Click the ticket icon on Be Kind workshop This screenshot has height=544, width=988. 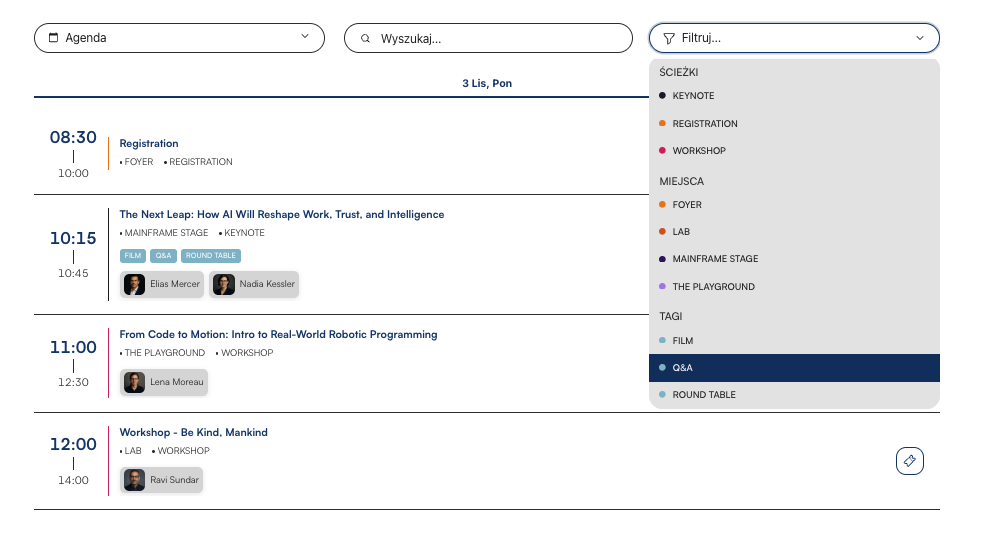point(909,461)
